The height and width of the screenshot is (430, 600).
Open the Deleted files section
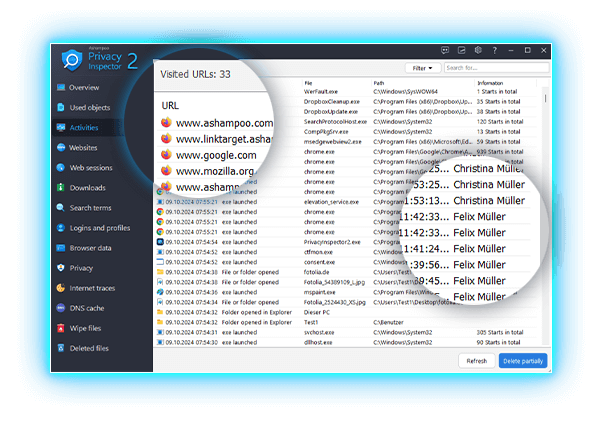[x=89, y=348]
